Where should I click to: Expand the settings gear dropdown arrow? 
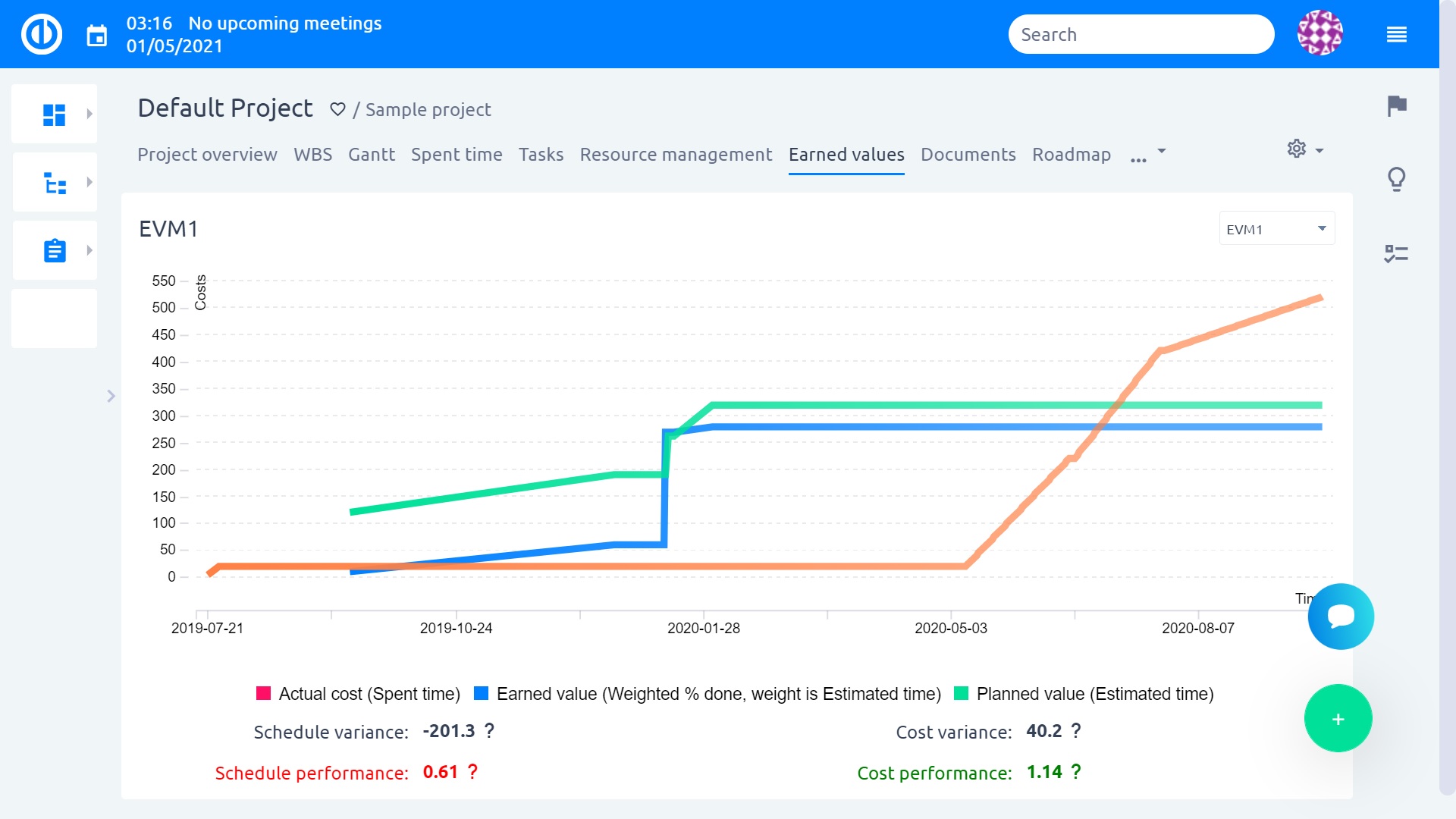1319,150
